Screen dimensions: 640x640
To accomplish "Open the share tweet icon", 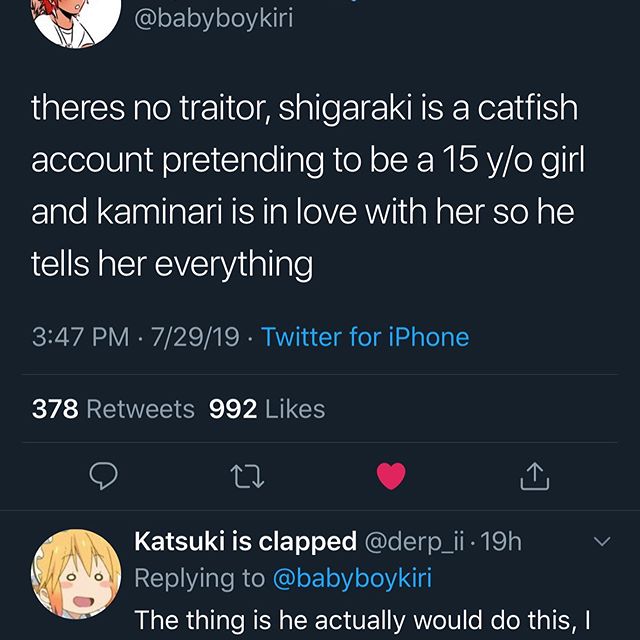I will [535, 477].
